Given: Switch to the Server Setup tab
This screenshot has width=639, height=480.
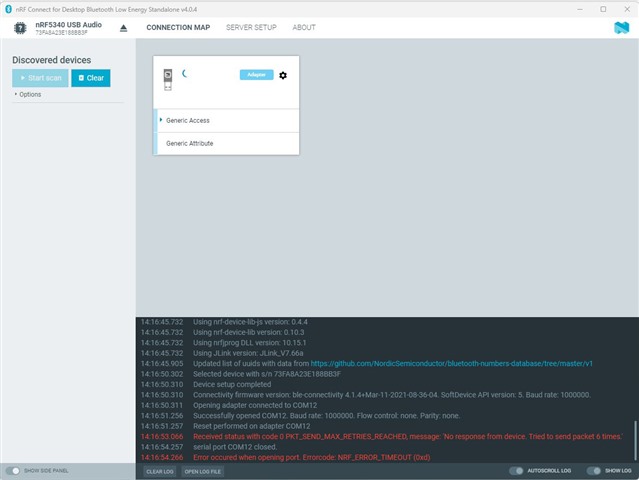Looking at the screenshot, I should point(251,28).
